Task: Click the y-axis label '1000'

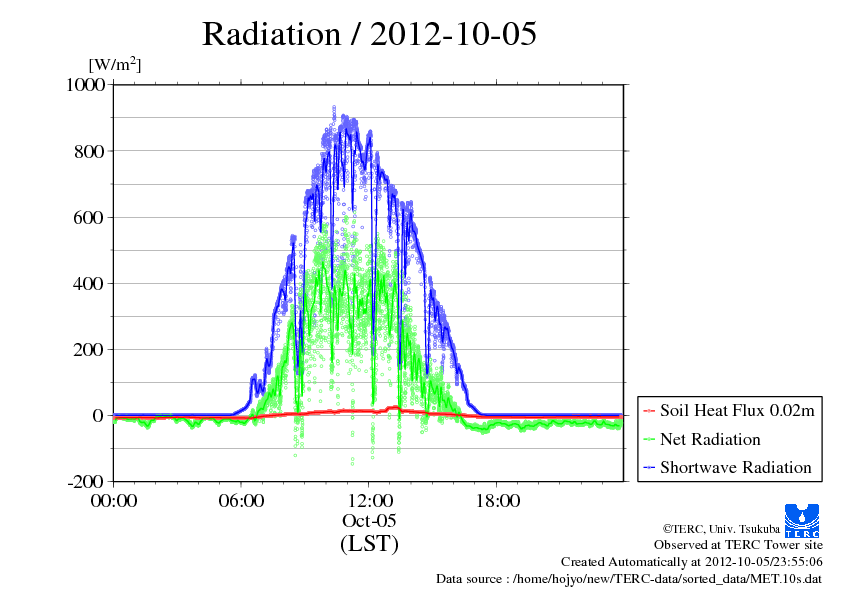Action: click(x=85, y=85)
